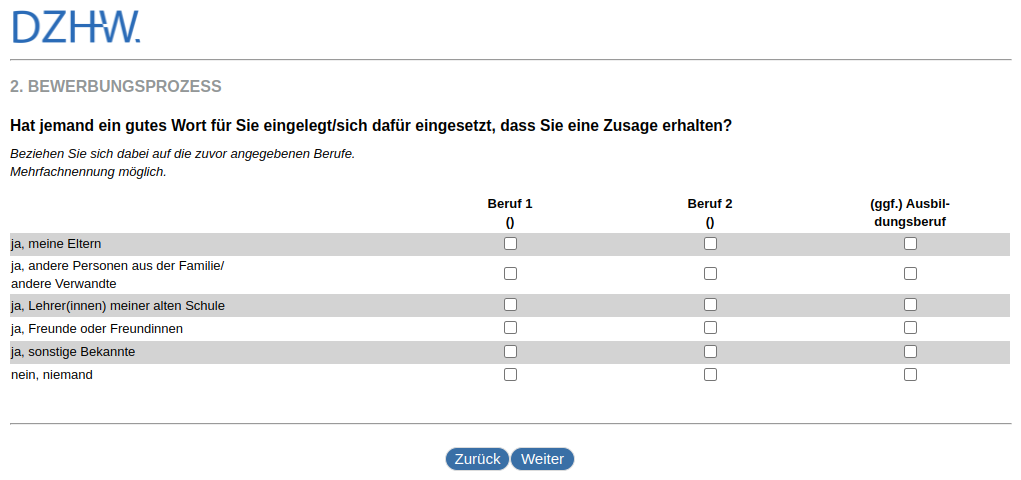Check 'Lehrer(innen) meiner alten Schule' for Beruf 2

point(710,304)
